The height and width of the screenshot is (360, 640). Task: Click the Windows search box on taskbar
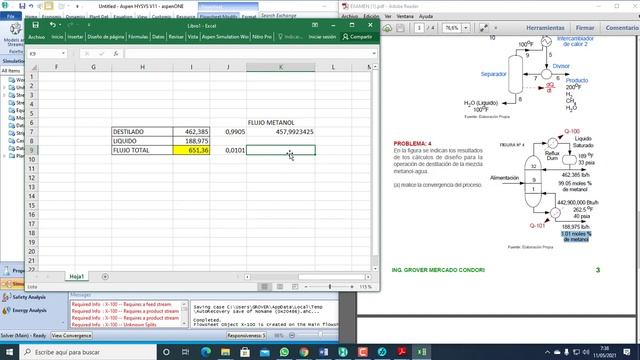point(88,352)
